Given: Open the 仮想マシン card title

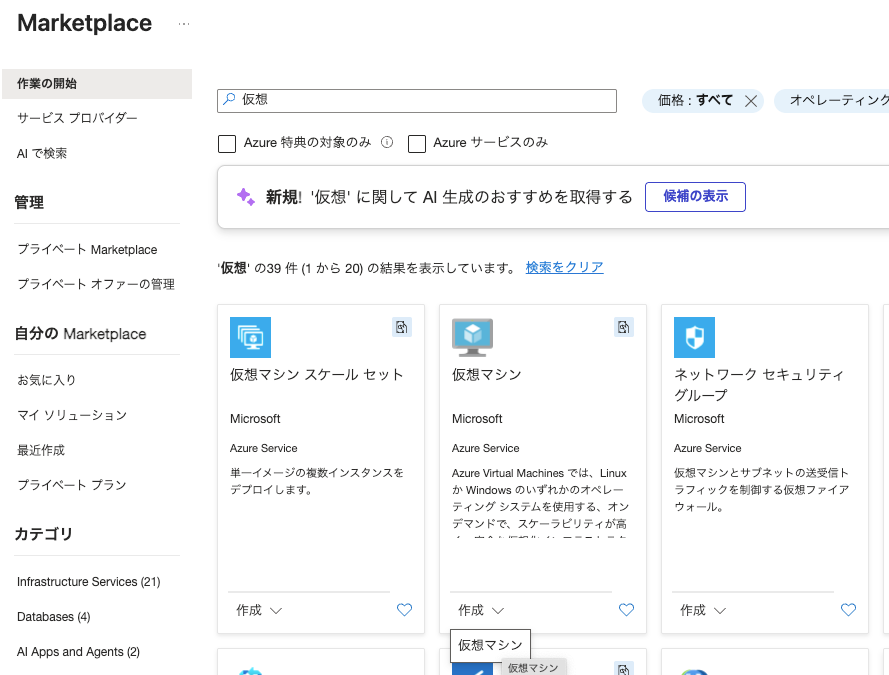Looking at the screenshot, I should click(486, 375).
